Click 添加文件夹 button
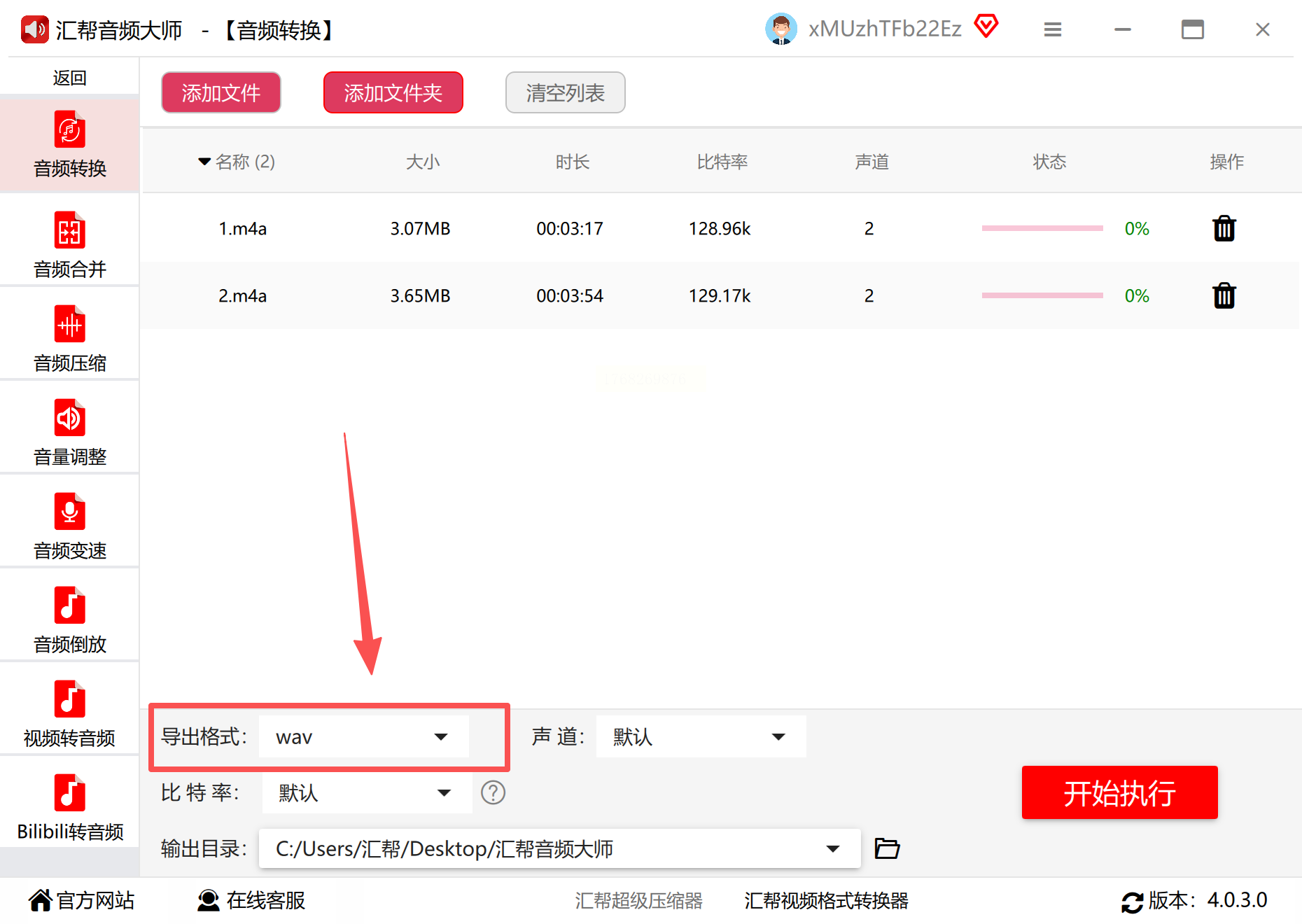Viewport: 1302px width, 924px height. [x=393, y=92]
